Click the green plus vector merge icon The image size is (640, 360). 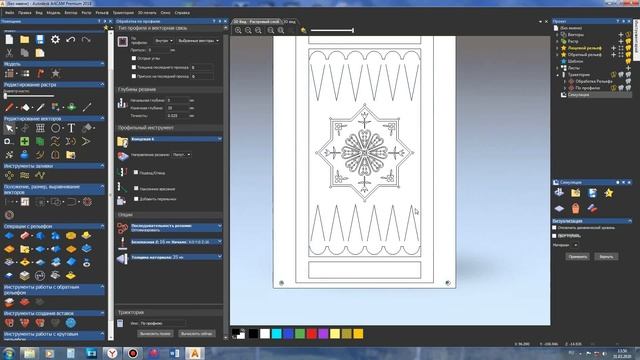coord(24,142)
